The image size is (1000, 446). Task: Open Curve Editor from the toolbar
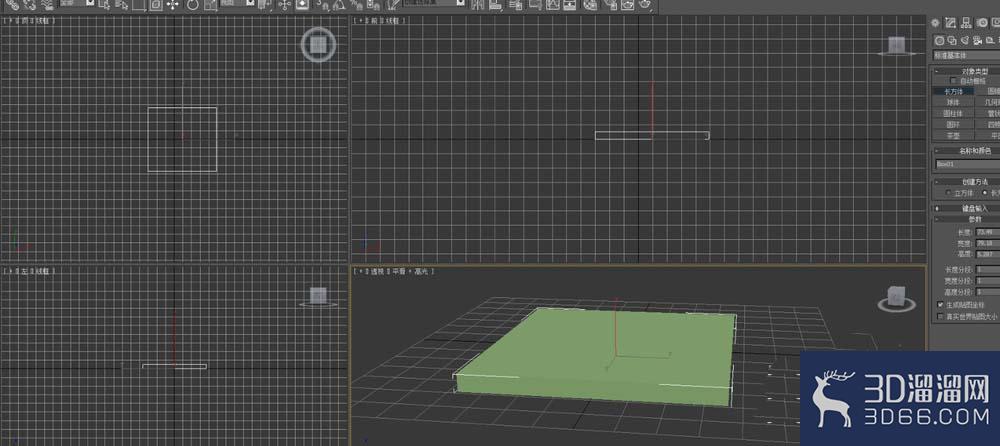point(554,6)
